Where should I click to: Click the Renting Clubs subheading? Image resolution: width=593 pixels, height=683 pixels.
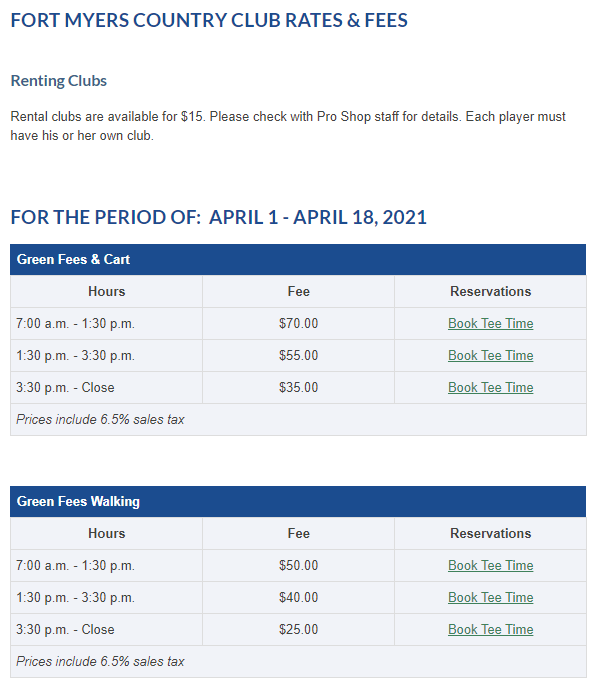(58, 81)
